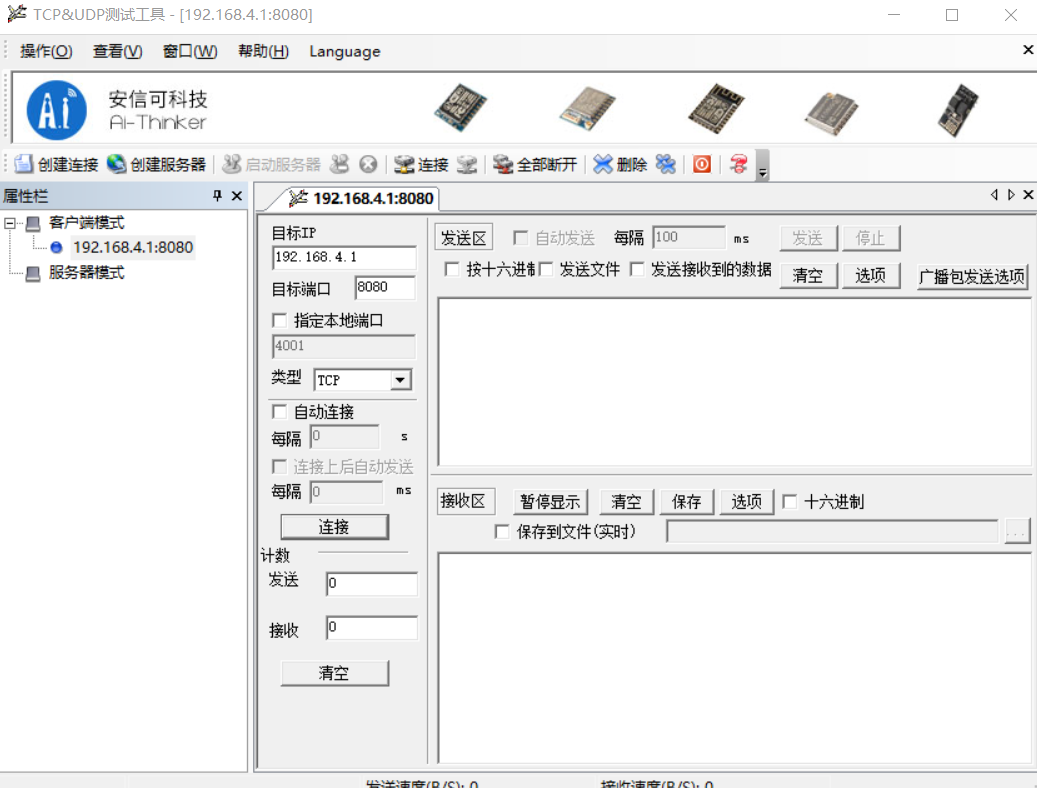Click the fourth metal-shielded module image

click(831, 113)
